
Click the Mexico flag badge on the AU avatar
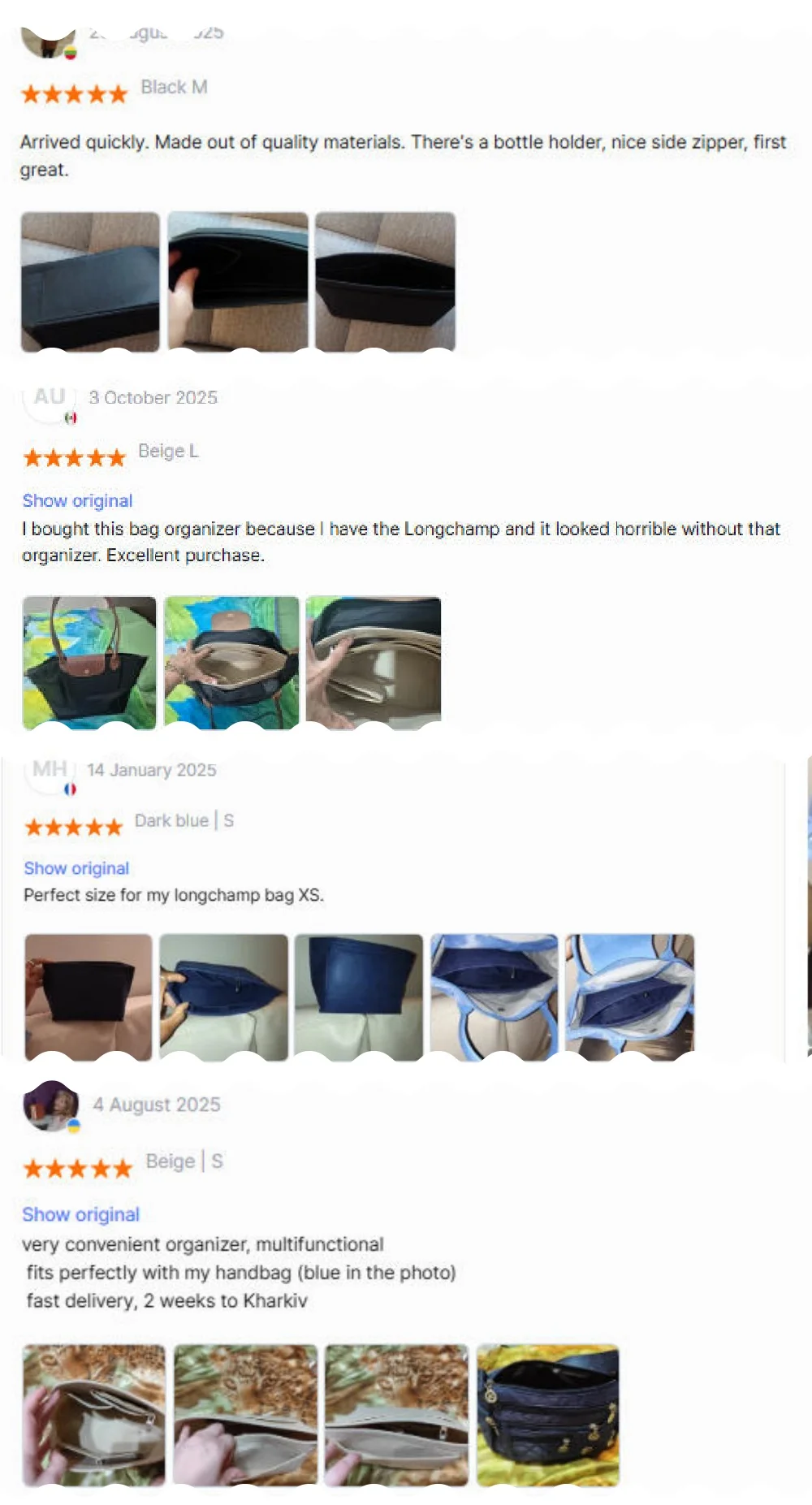(71, 417)
